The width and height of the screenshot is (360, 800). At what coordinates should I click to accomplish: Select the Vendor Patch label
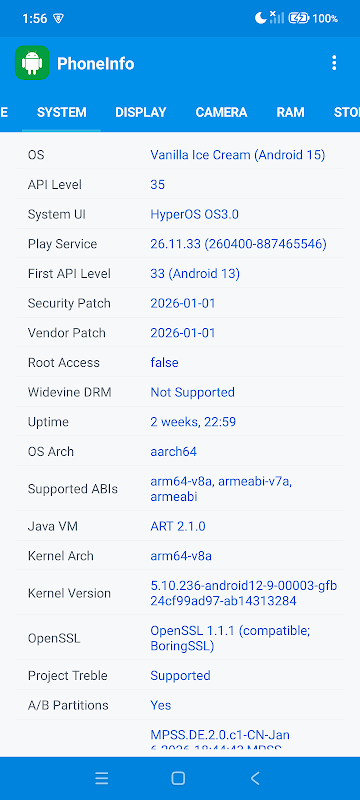pos(67,333)
